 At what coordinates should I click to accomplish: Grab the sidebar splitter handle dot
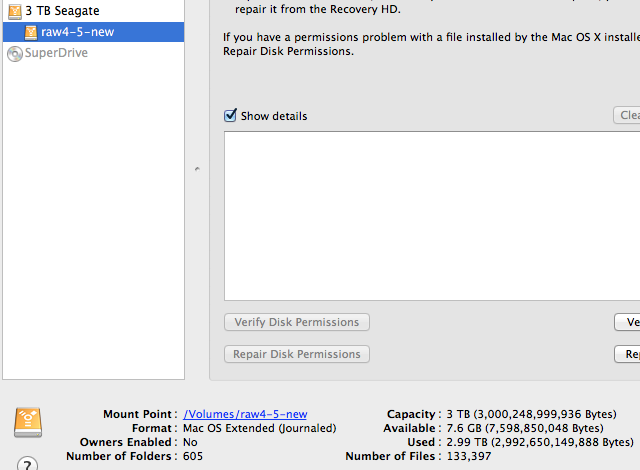197,168
